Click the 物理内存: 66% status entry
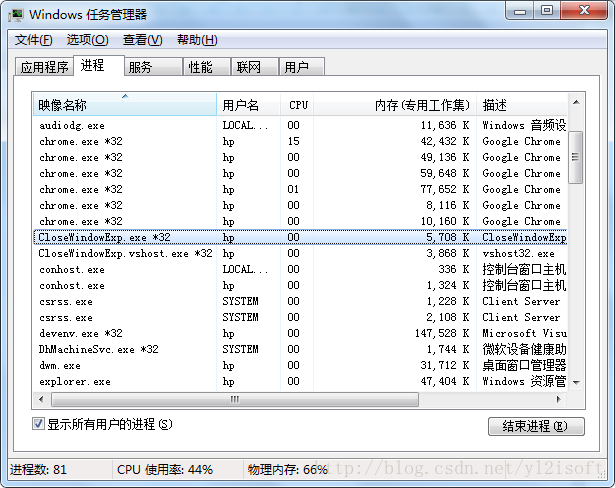This screenshot has height=488, width=615. [287, 470]
